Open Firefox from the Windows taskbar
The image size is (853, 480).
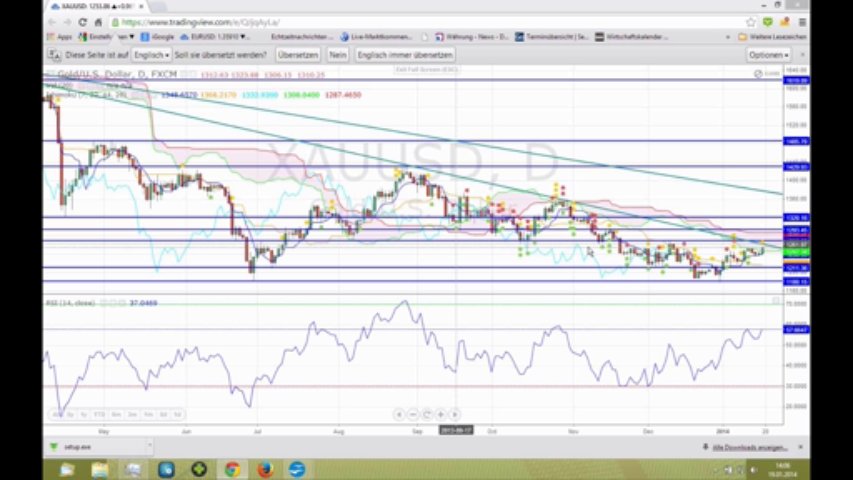(265, 468)
